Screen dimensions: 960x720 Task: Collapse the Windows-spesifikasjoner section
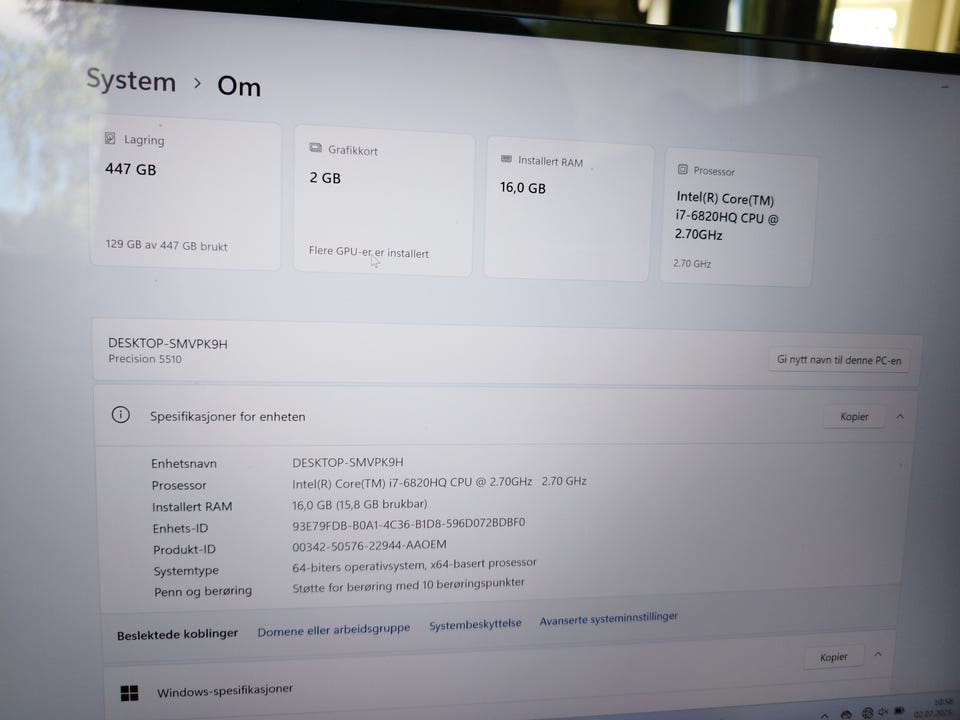pos(878,654)
